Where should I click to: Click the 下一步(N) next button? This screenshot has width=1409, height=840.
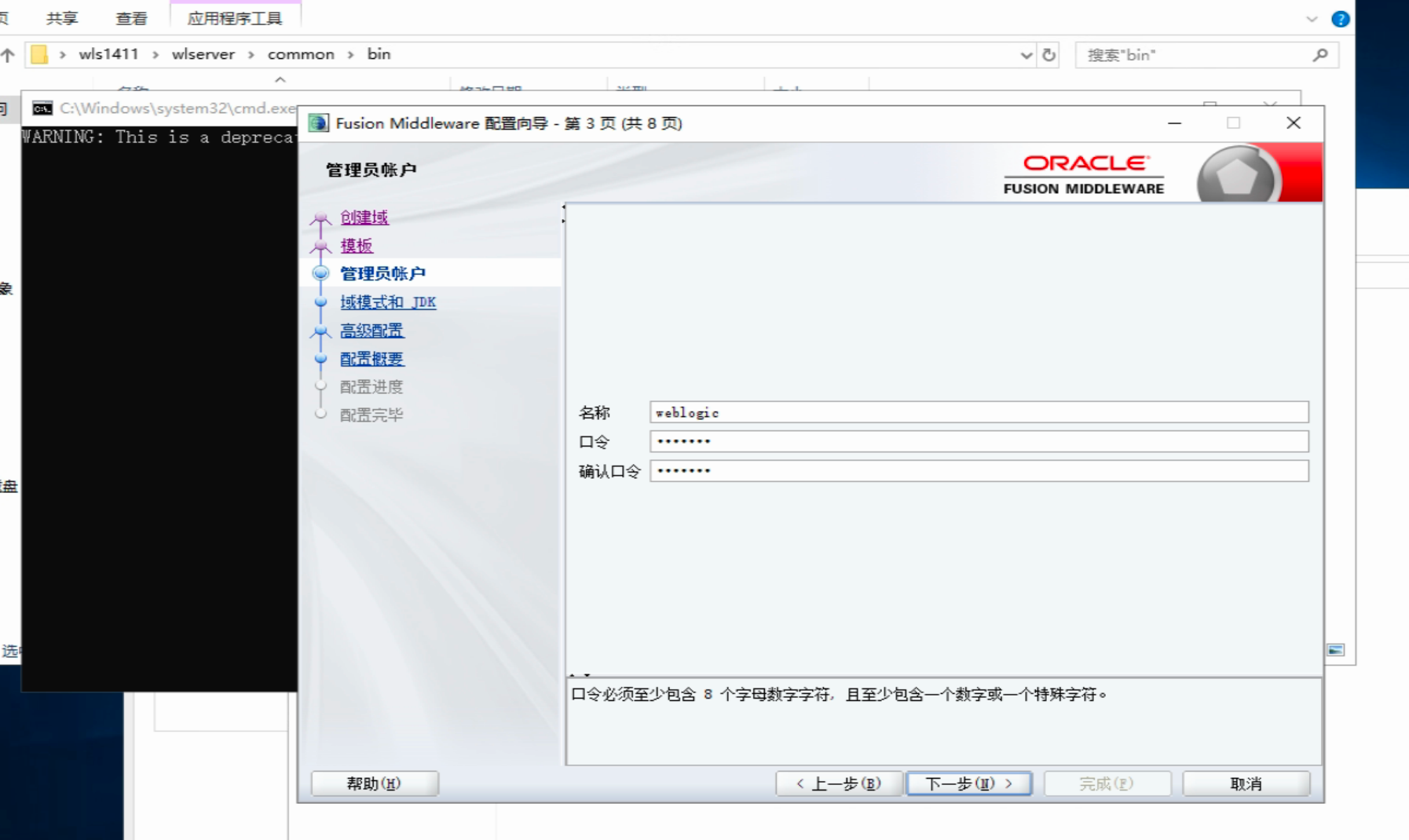[x=969, y=783]
